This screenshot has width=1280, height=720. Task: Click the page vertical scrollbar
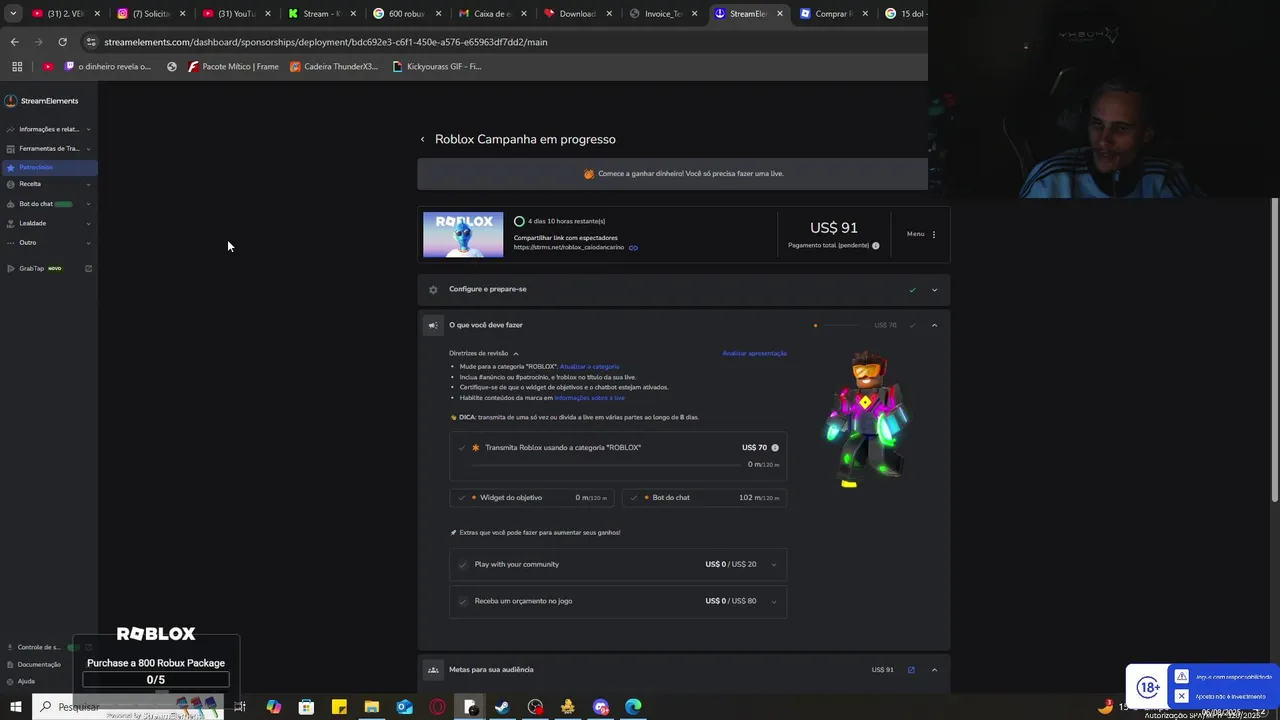(1274, 350)
